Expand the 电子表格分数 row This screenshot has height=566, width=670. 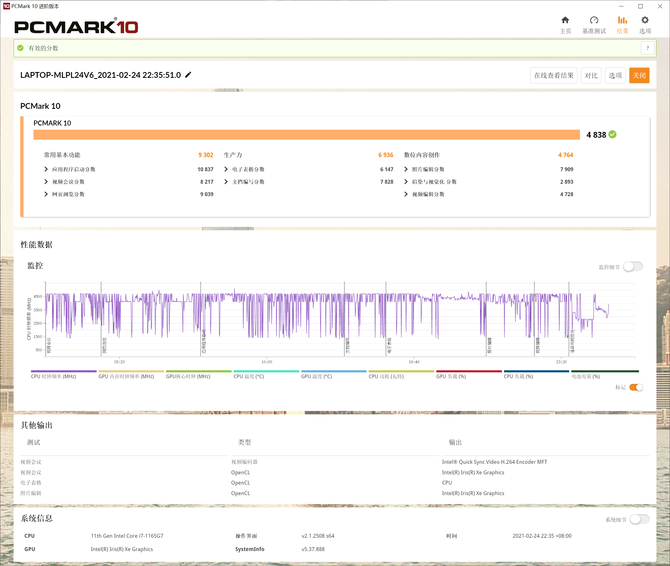click(226, 169)
